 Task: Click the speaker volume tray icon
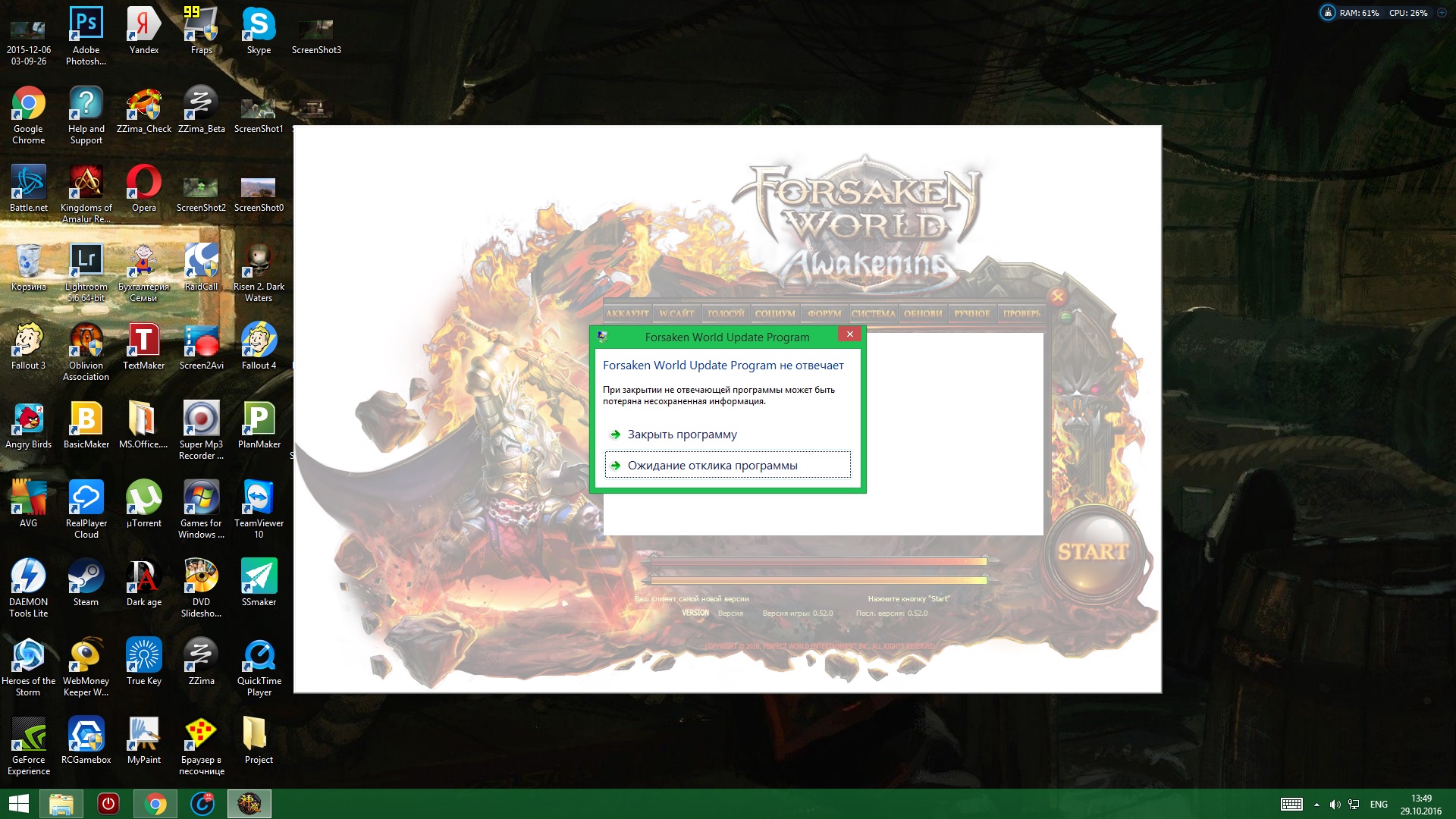(x=1335, y=805)
